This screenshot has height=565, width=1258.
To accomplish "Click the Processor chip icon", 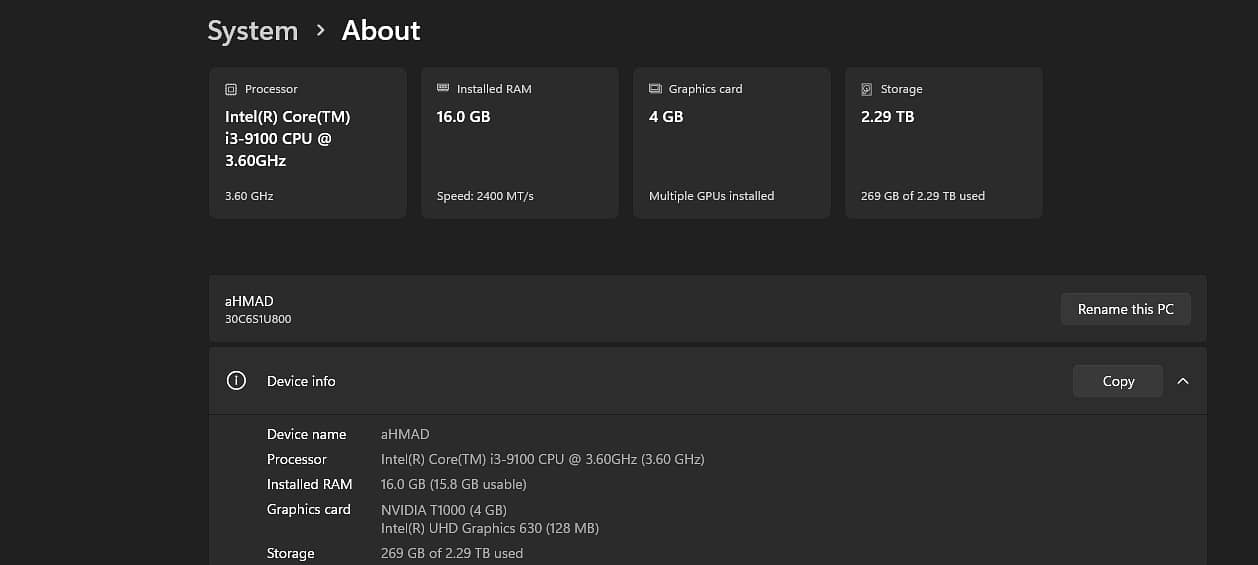I will [x=231, y=89].
